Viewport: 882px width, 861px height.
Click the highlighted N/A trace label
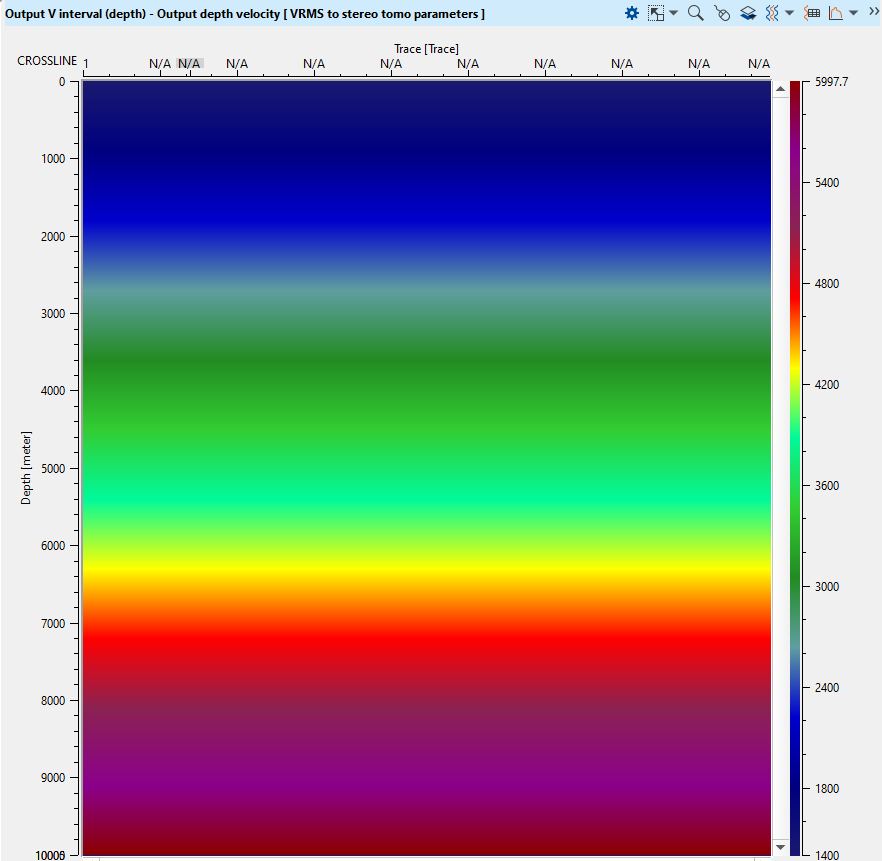(x=189, y=63)
